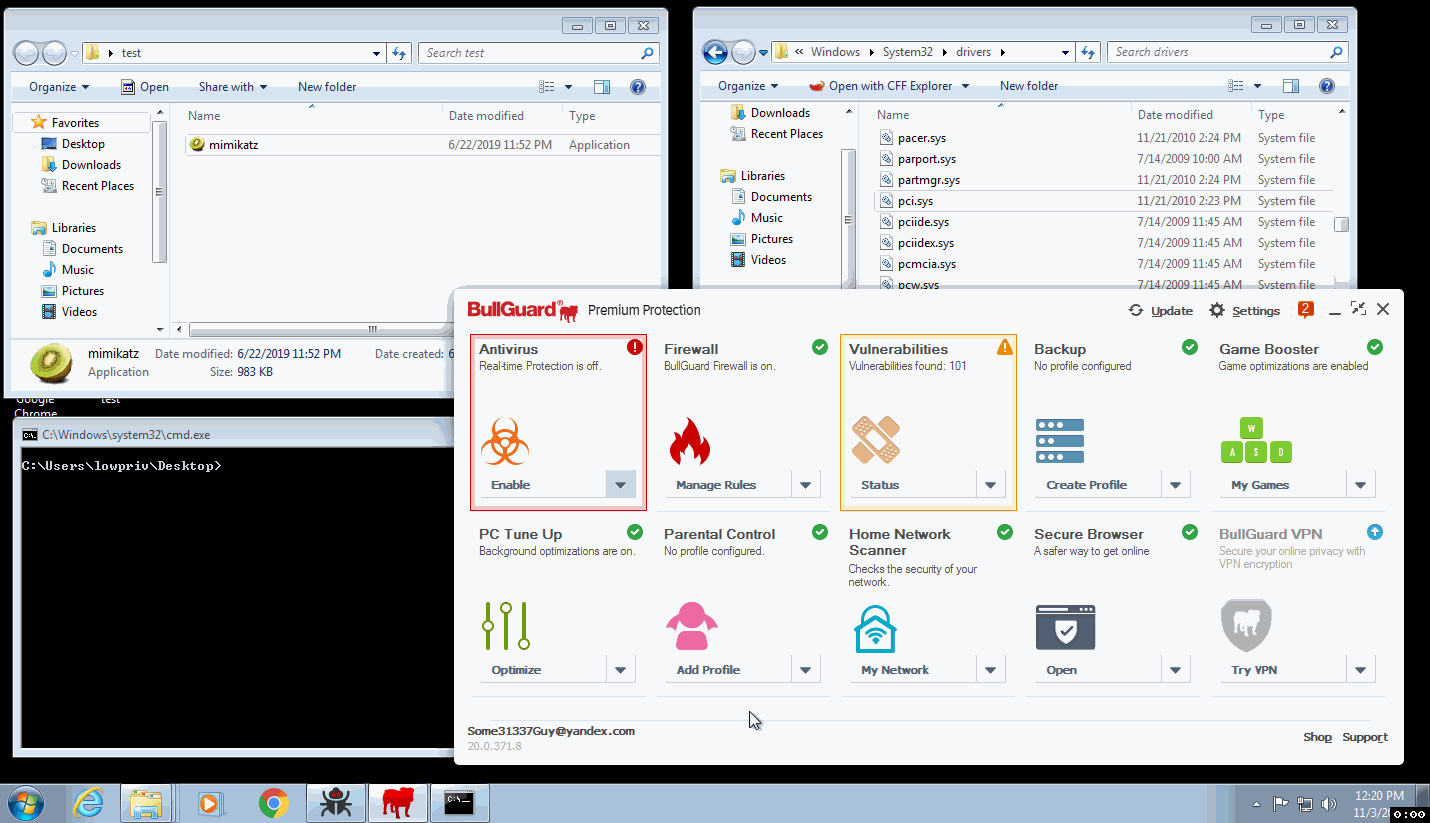Open BullGuard from the taskbar bulldog icon

398,803
